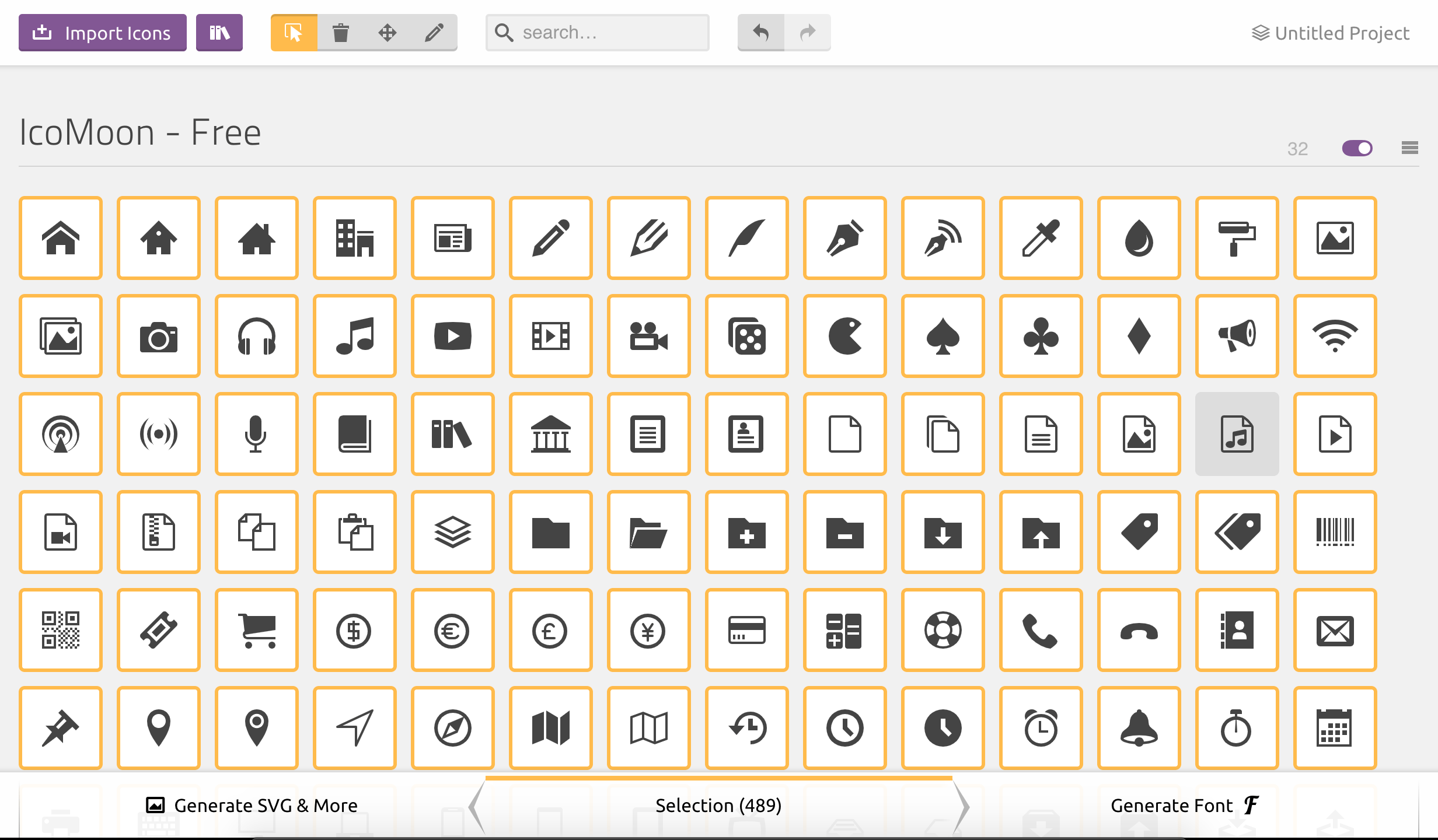This screenshot has height=840, width=1438.
Task: Select the office building icon
Action: click(x=355, y=238)
